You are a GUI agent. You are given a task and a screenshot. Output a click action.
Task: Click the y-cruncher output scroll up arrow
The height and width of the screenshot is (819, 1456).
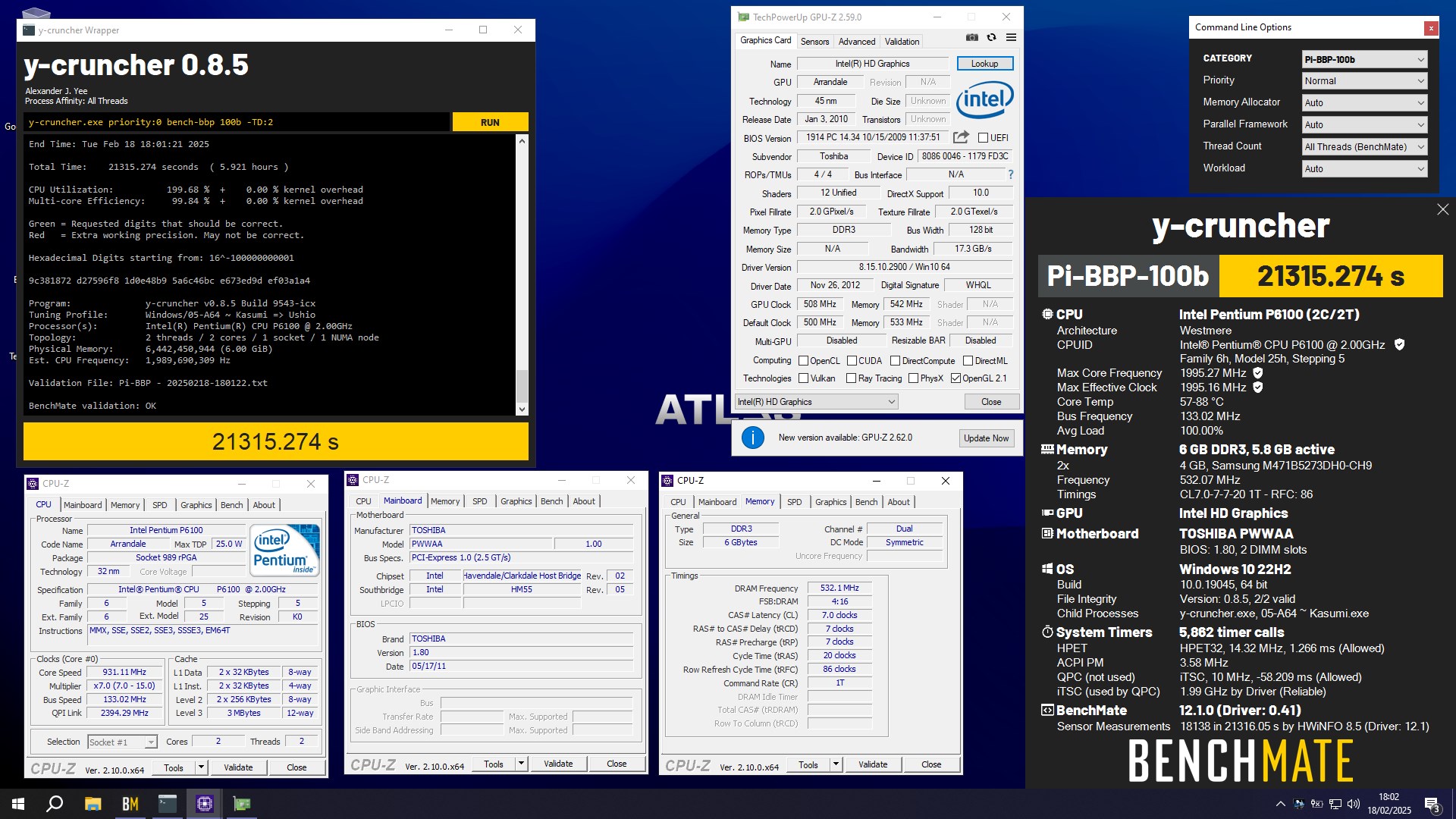click(x=522, y=141)
